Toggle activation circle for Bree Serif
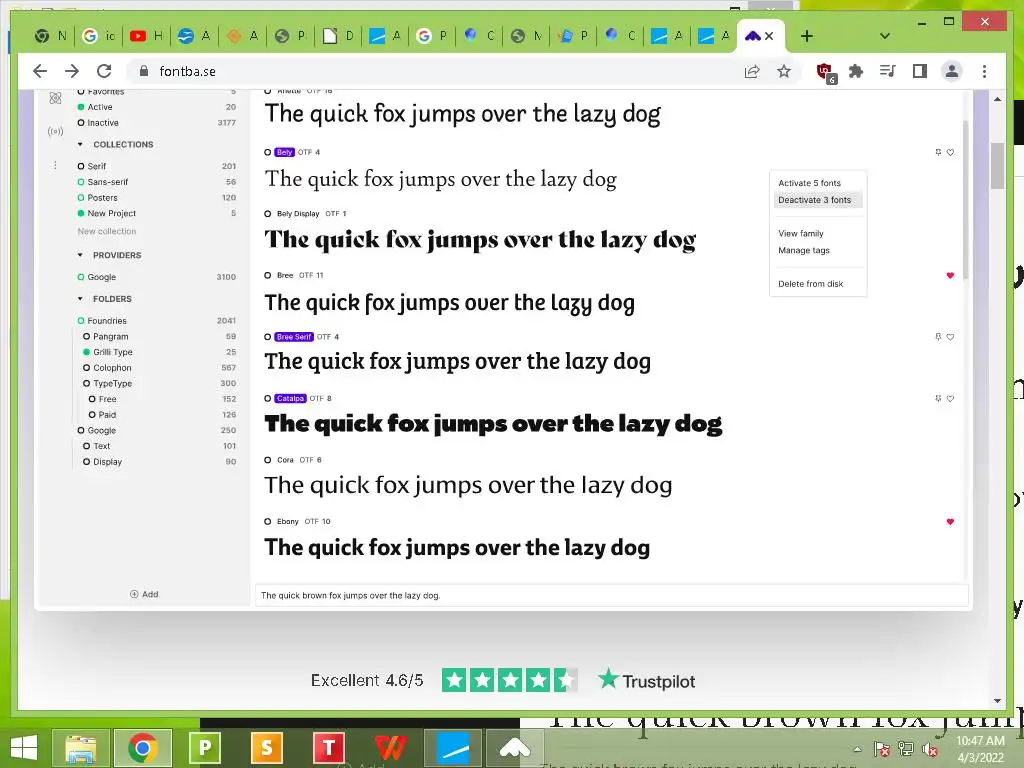This screenshot has height=768, width=1024. pos(268,337)
